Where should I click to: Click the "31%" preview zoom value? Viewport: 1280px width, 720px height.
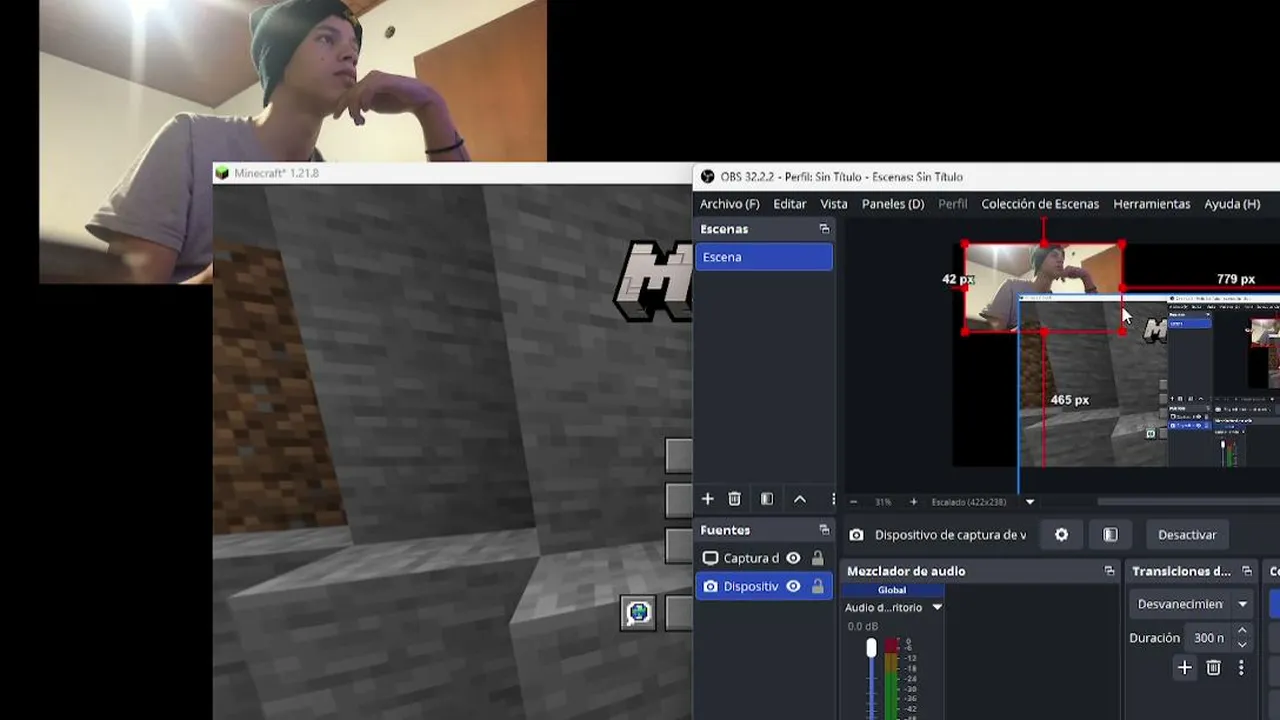pyautogui.click(x=883, y=502)
